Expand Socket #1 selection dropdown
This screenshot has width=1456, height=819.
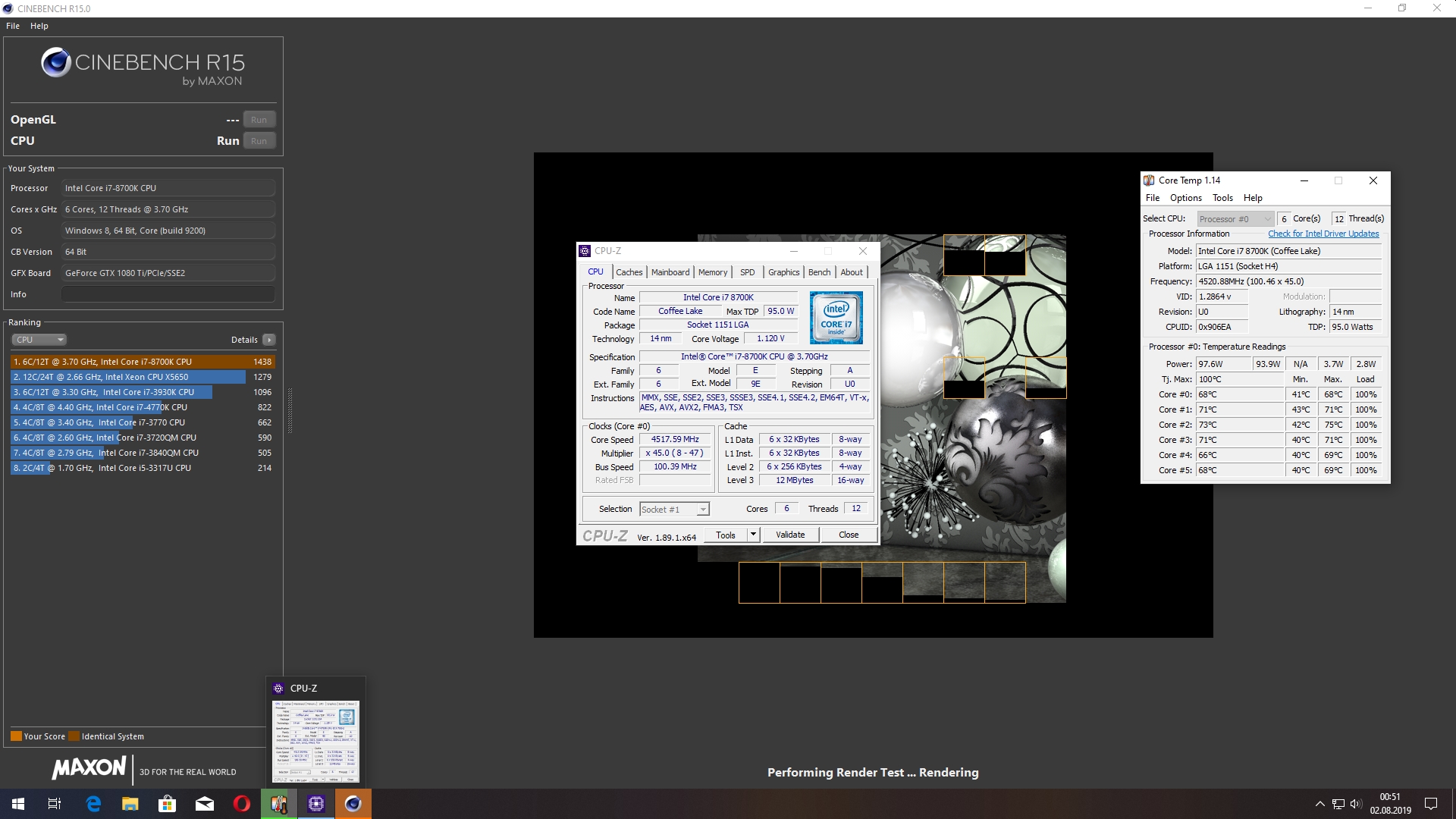tap(703, 510)
